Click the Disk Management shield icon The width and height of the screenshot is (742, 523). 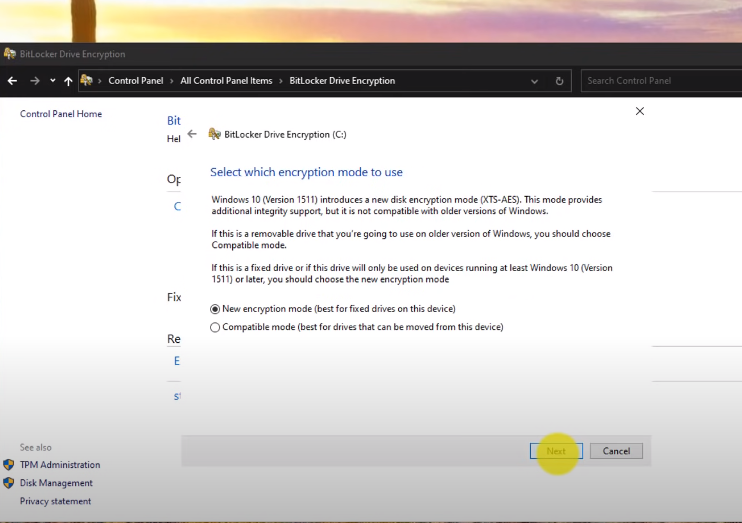pos(9,483)
